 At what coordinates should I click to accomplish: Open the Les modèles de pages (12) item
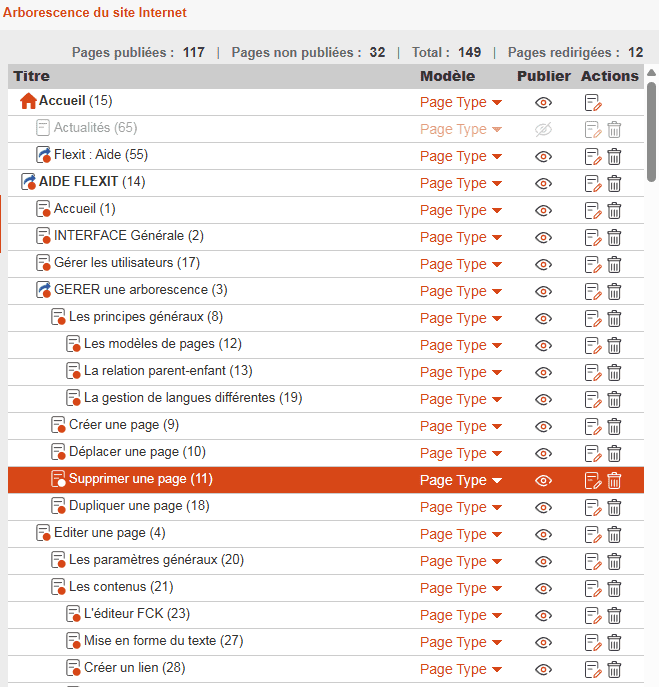point(163,344)
